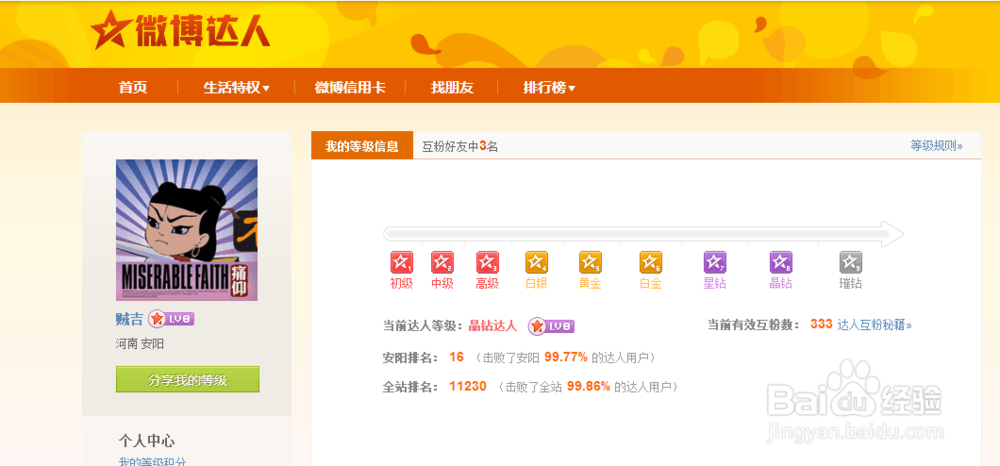Click the 333 mutual fans count
The height and width of the screenshot is (466, 1000).
point(821,324)
